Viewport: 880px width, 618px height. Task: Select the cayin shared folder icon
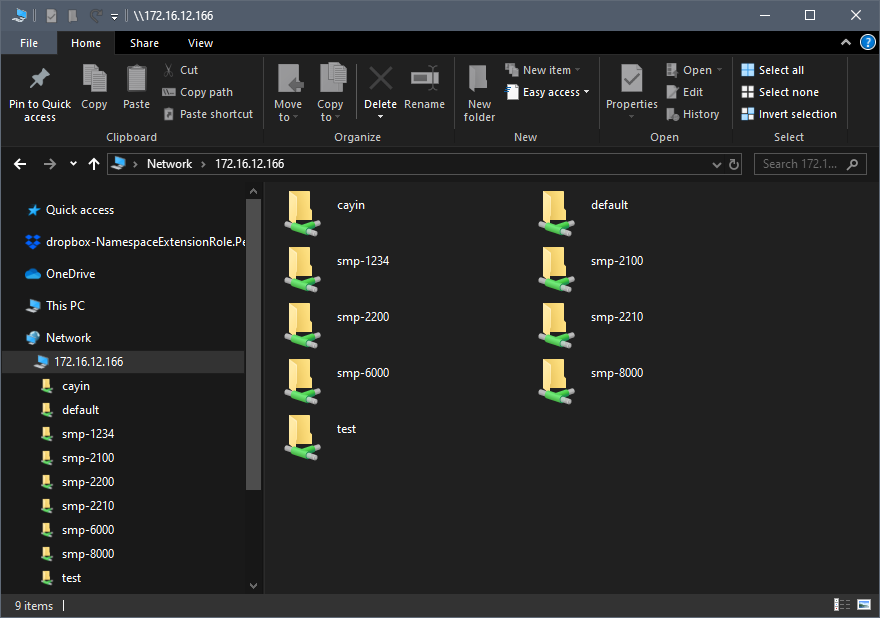[302, 213]
